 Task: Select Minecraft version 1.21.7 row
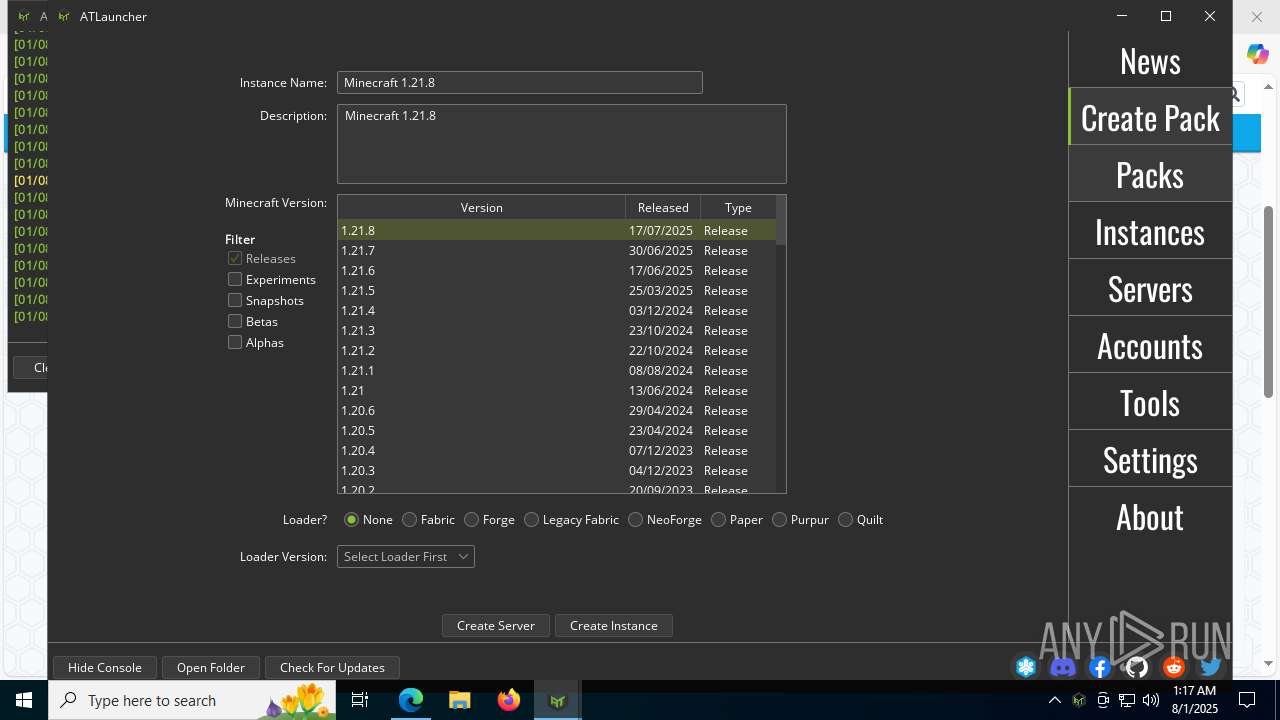(x=557, y=250)
